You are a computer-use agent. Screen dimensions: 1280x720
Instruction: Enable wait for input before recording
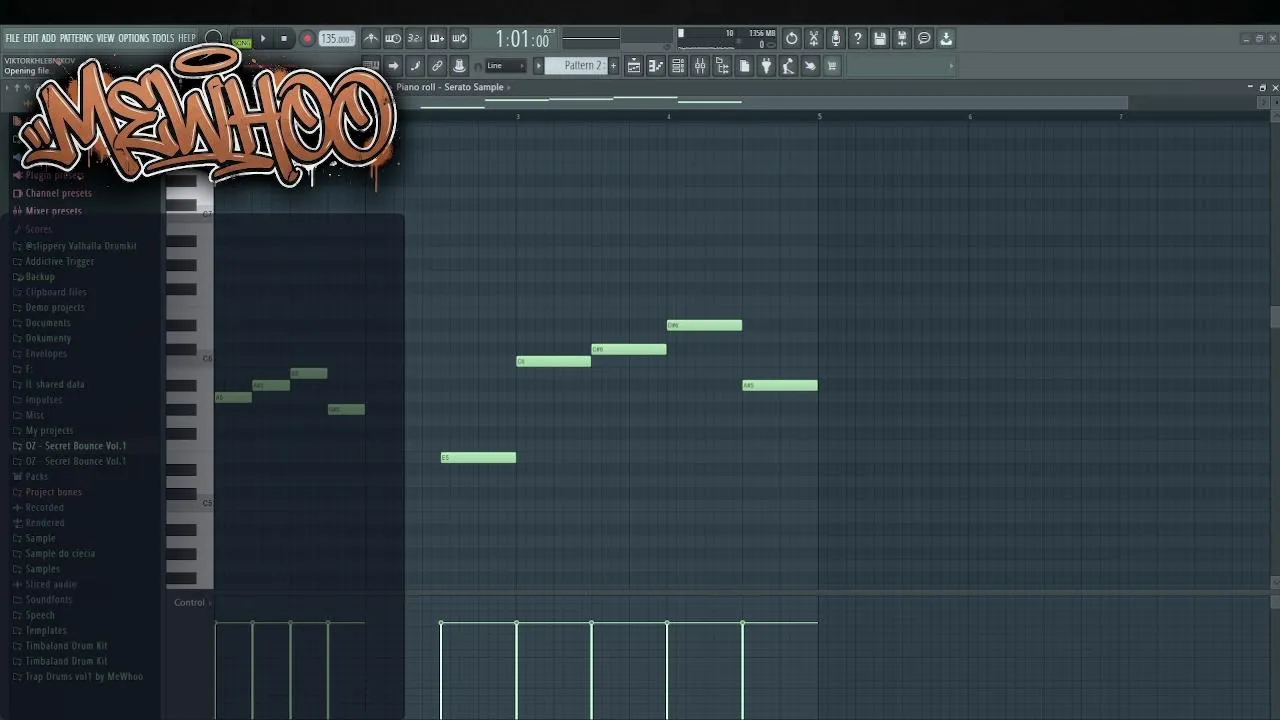(393, 39)
